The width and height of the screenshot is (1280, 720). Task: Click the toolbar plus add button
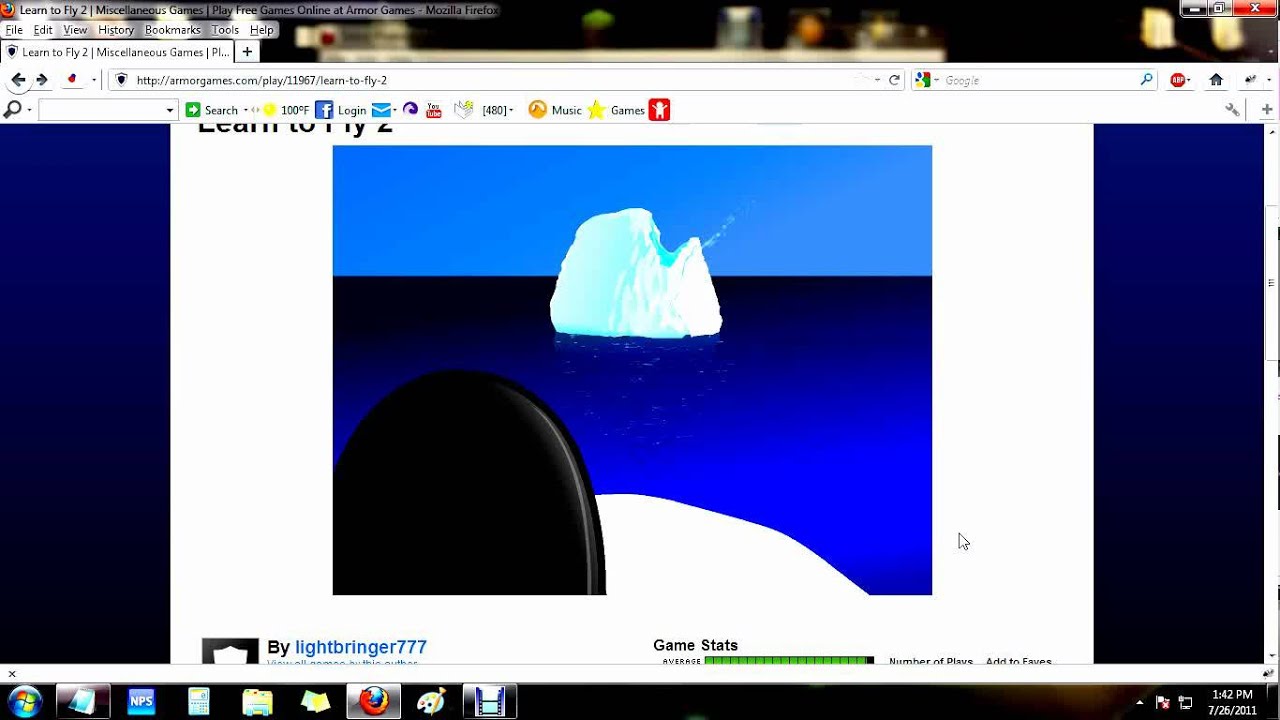point(1267,110)
